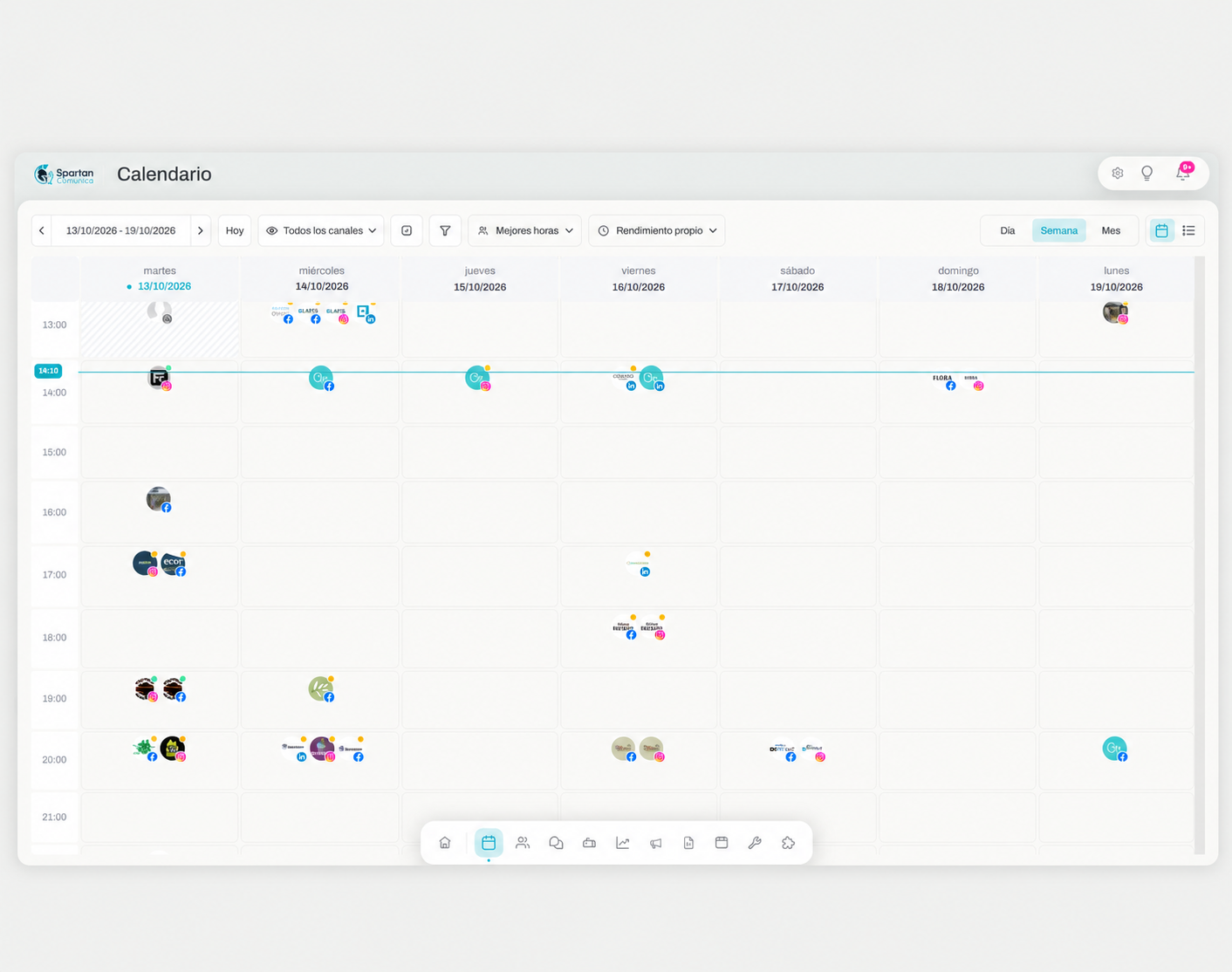Open the report document icon in dock

point(688,843)
